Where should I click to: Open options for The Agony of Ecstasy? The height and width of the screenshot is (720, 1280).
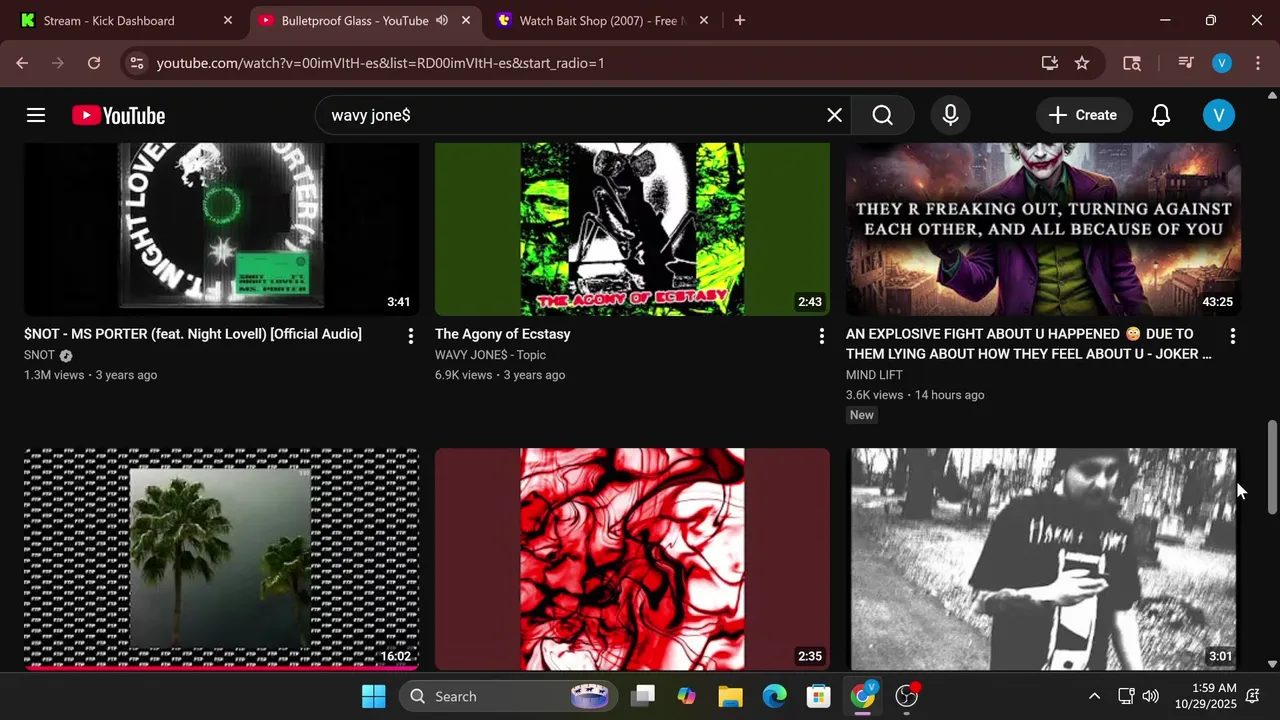(x=821, y=336)
